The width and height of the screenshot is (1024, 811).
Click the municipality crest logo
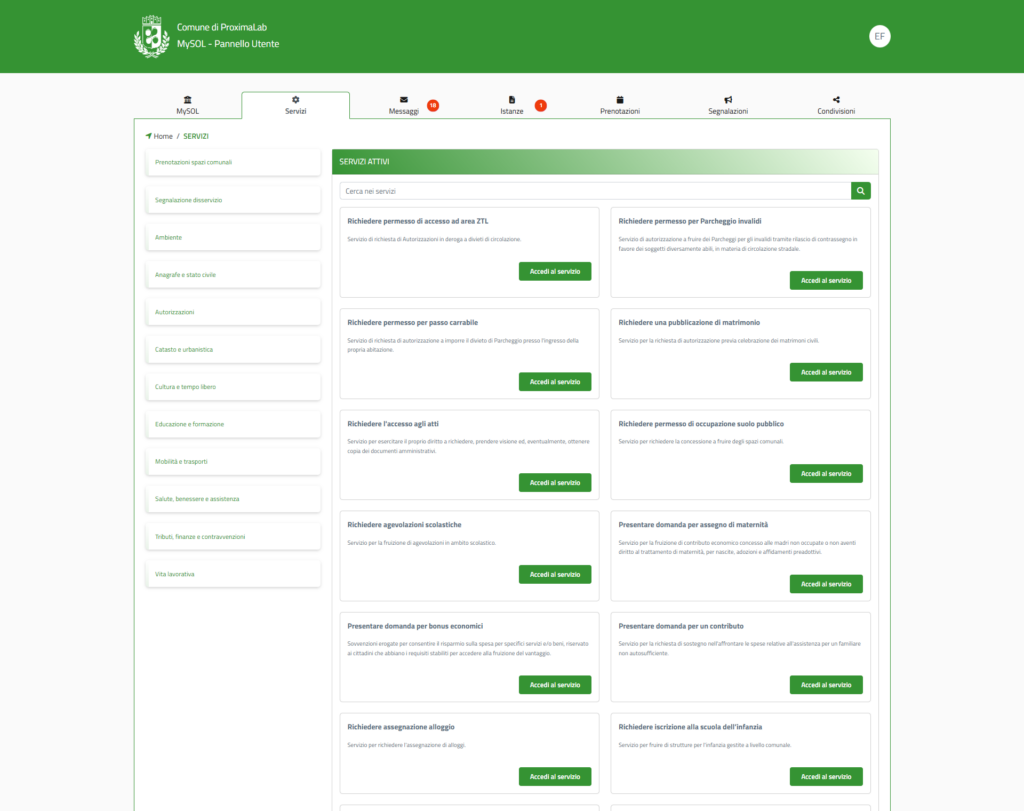pyautogui.click(x=151, y=37)
